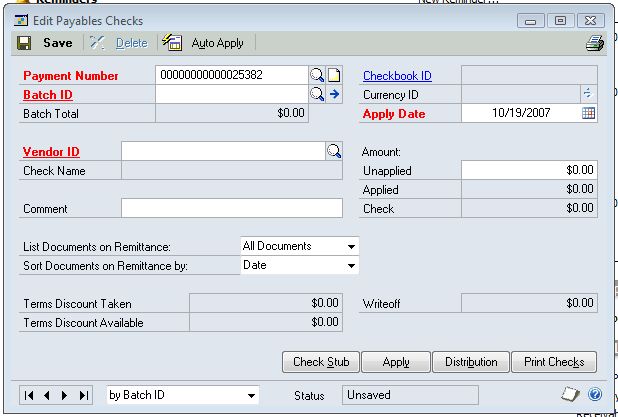Click the Distribution button
Viewport: 618px width, 417px height.
471,362
